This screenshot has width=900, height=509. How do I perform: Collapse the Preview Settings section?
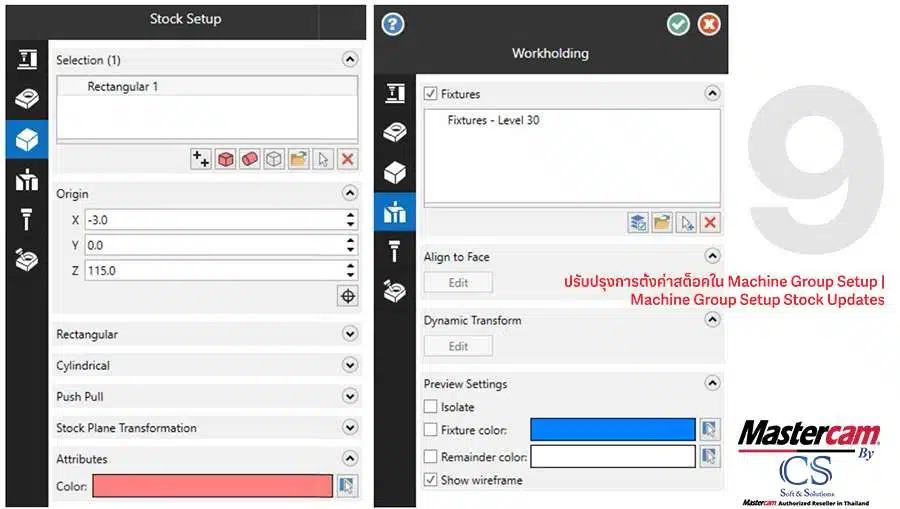tap(712, 383)
